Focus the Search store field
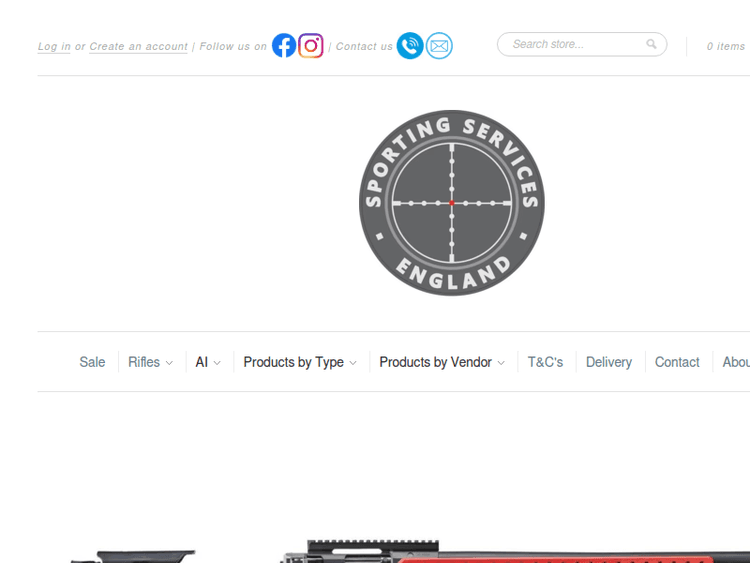The image size is (750, 563). click(582, 44)
